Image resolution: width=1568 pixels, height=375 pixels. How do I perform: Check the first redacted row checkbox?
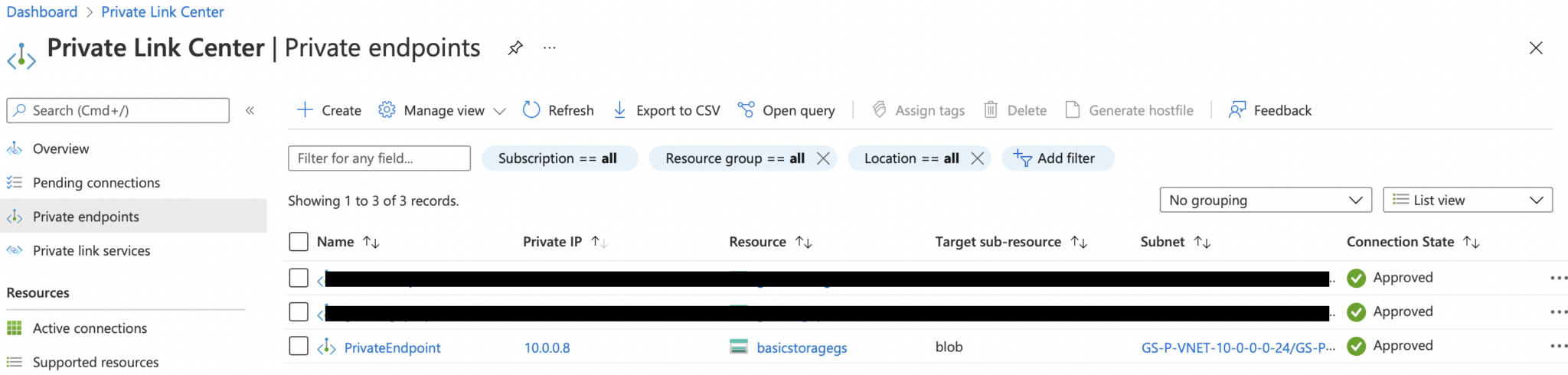pyautogui.click(x=299, y=278)
